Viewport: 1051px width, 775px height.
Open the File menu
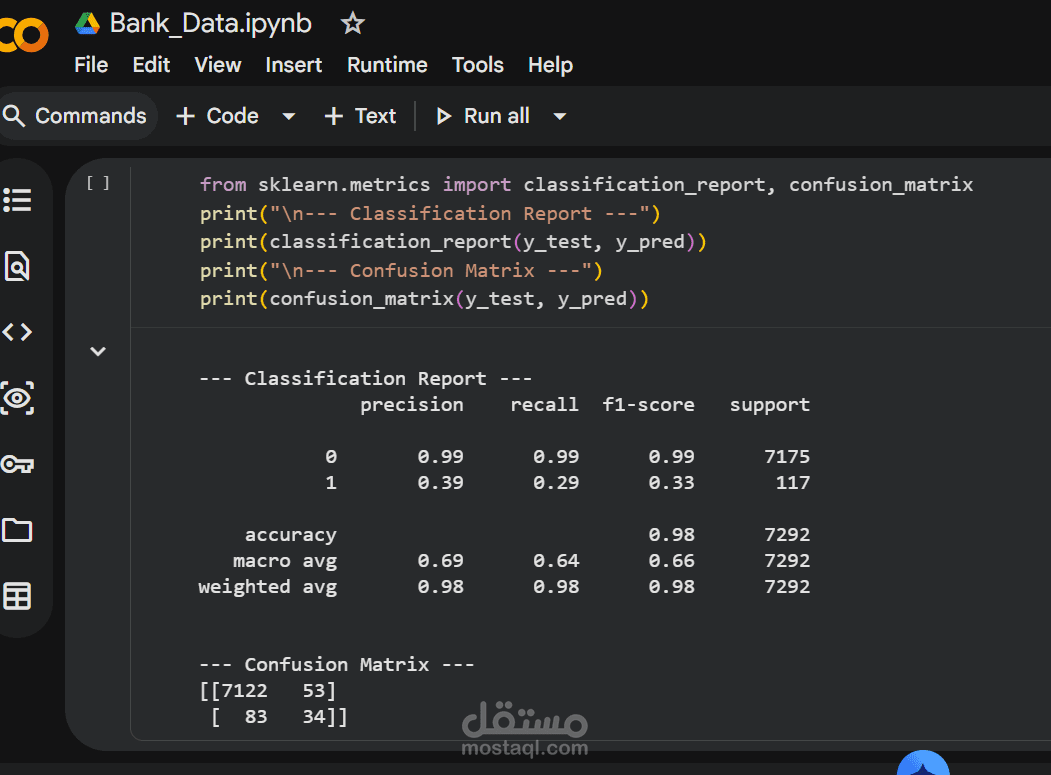91,65
